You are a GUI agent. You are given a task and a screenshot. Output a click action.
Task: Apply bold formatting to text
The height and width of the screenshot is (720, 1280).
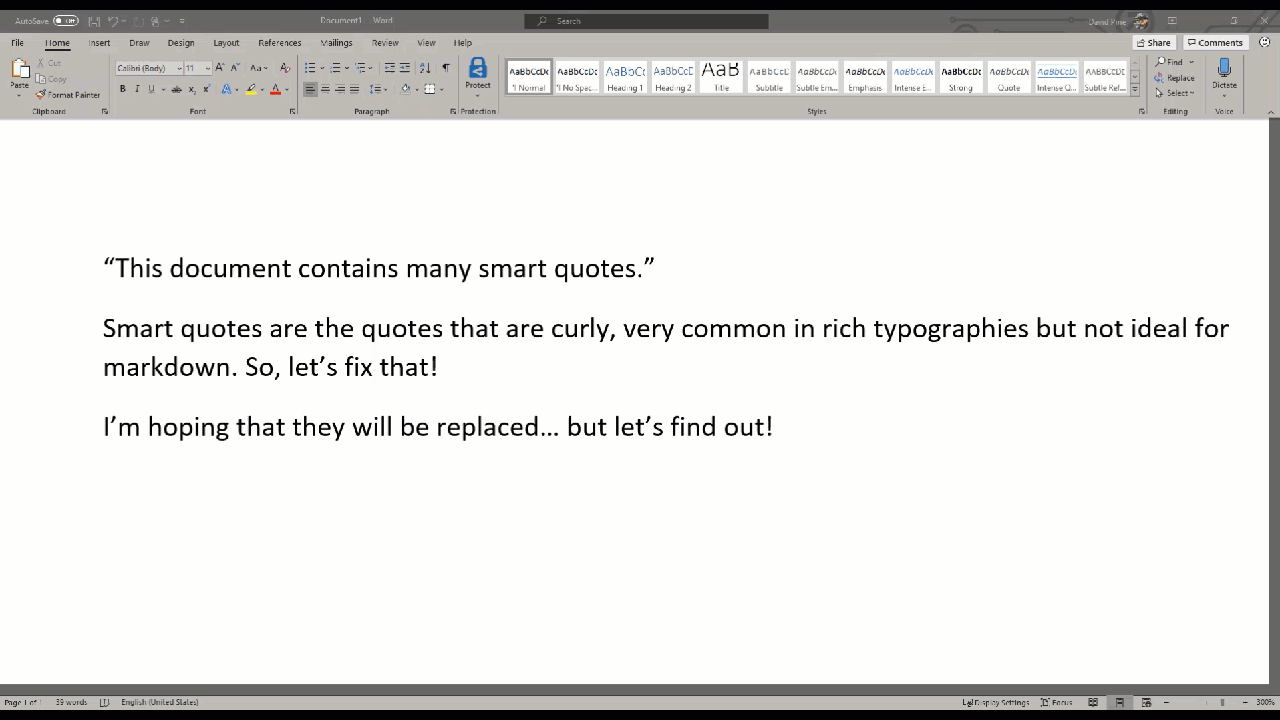122,89
